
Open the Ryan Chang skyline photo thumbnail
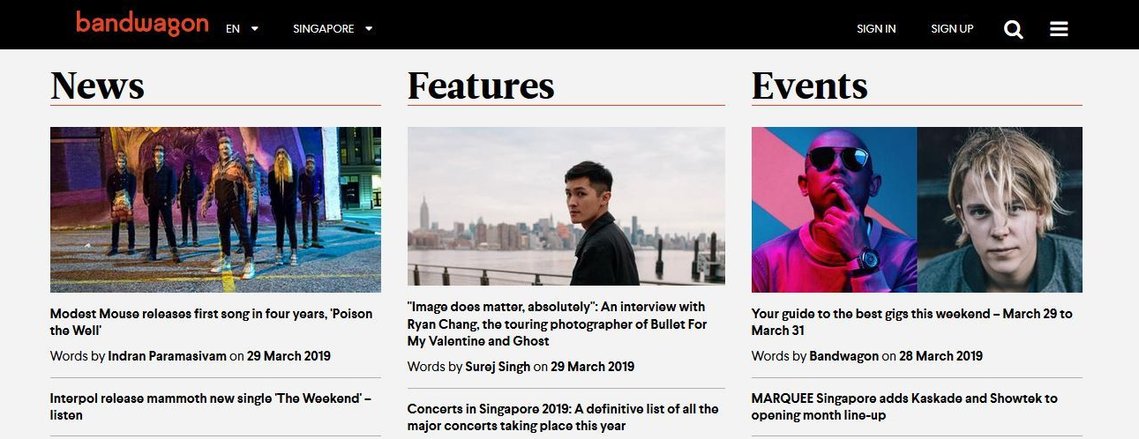point(566,206)
